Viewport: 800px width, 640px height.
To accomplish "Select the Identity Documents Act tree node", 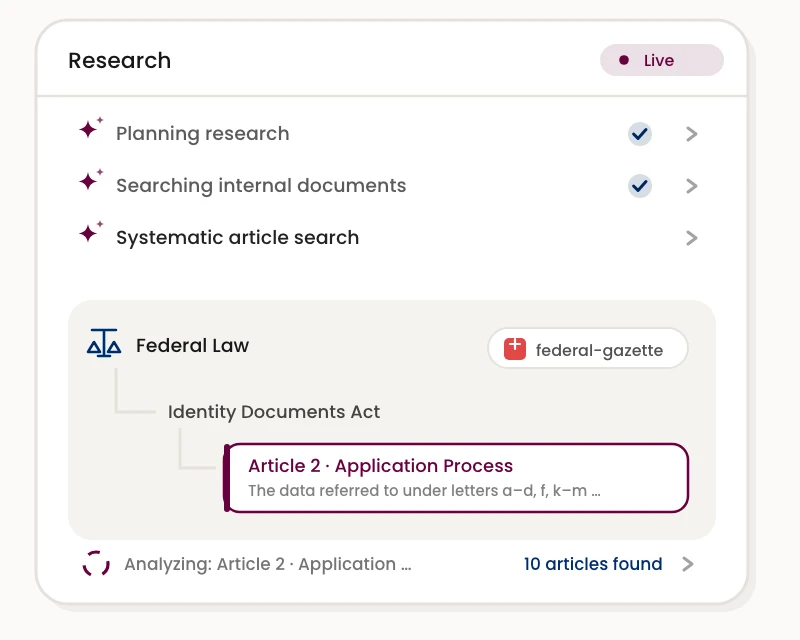I will [273, 412].
